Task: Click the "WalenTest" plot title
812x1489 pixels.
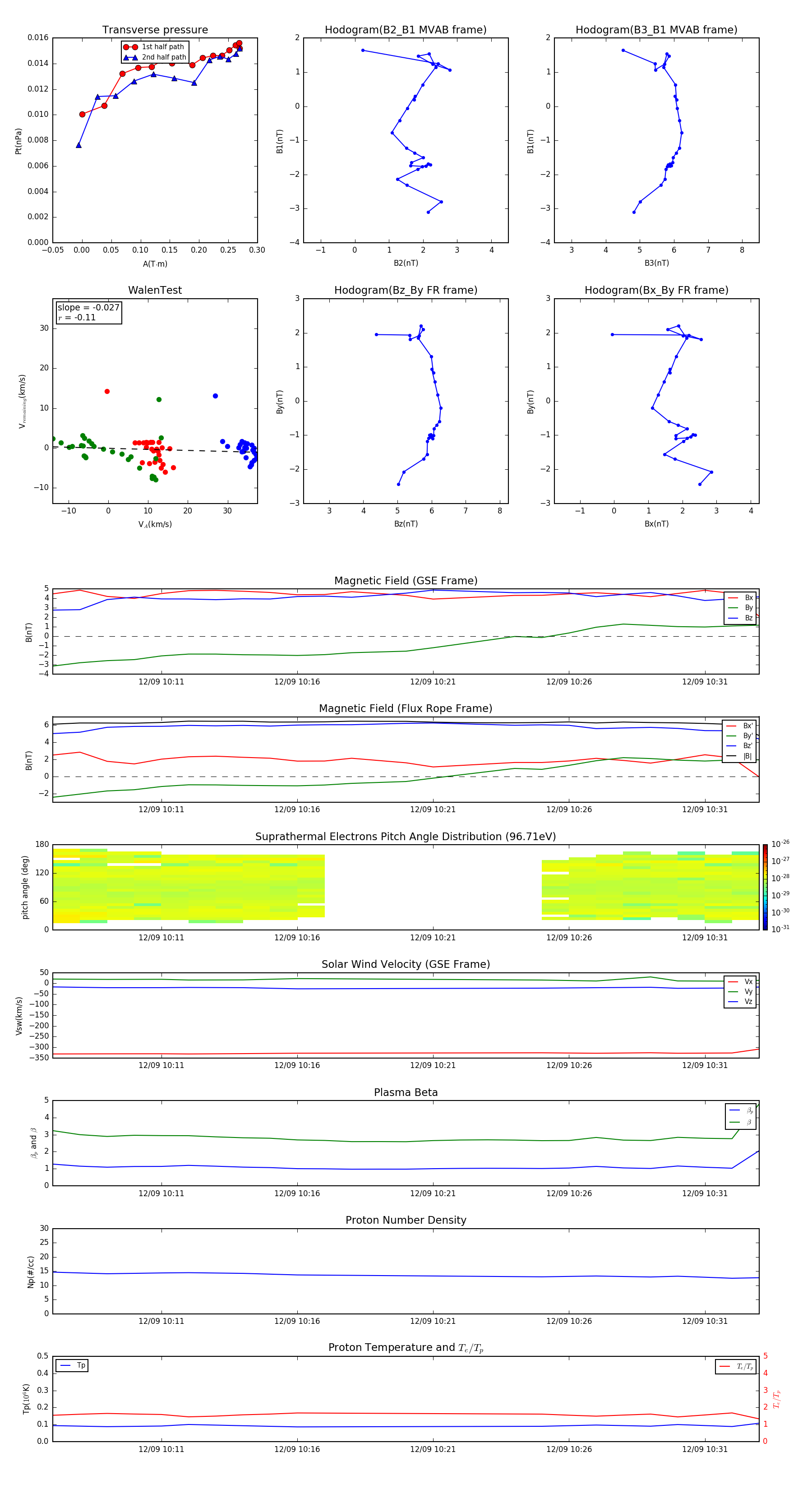Action: click(155, 290)
